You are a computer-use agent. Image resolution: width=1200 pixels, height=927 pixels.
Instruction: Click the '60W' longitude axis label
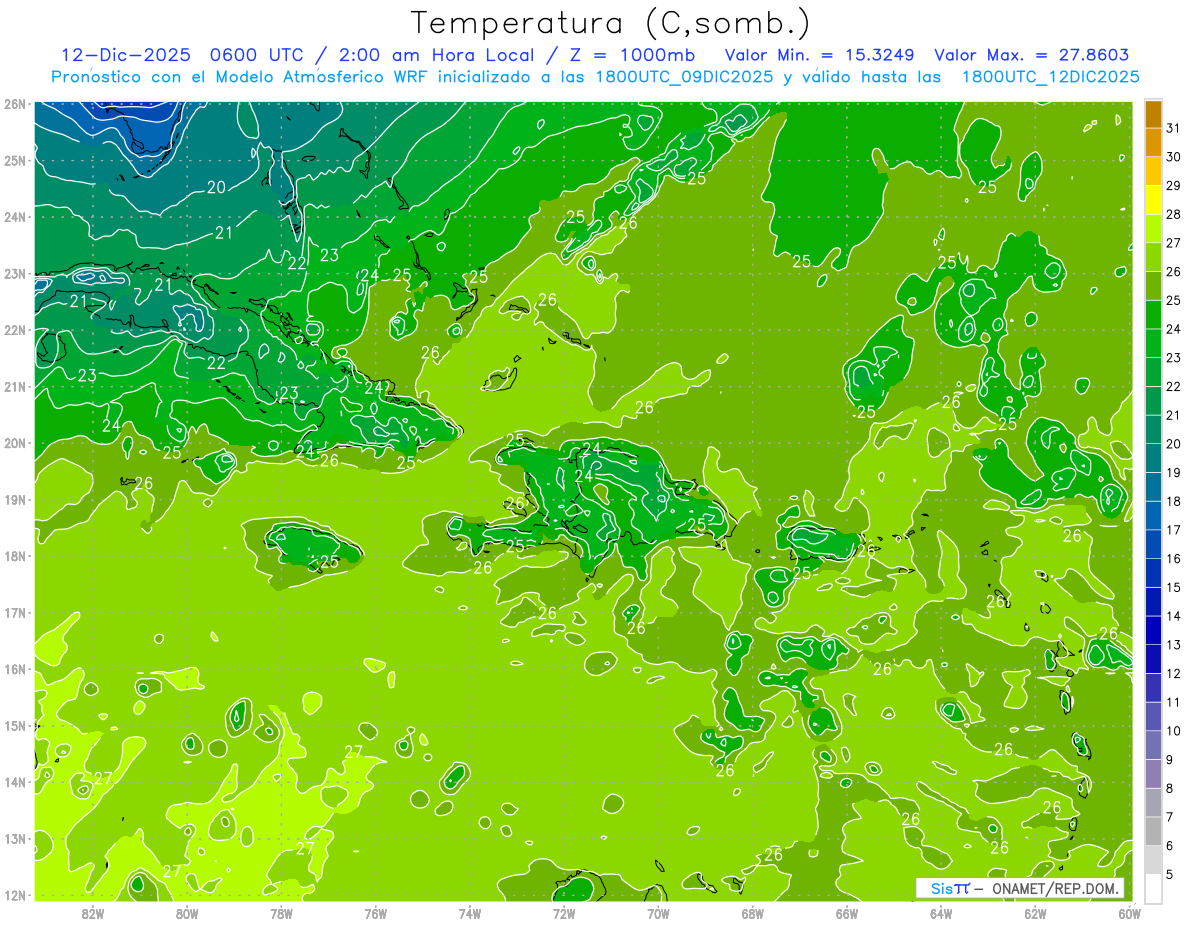1129,913
